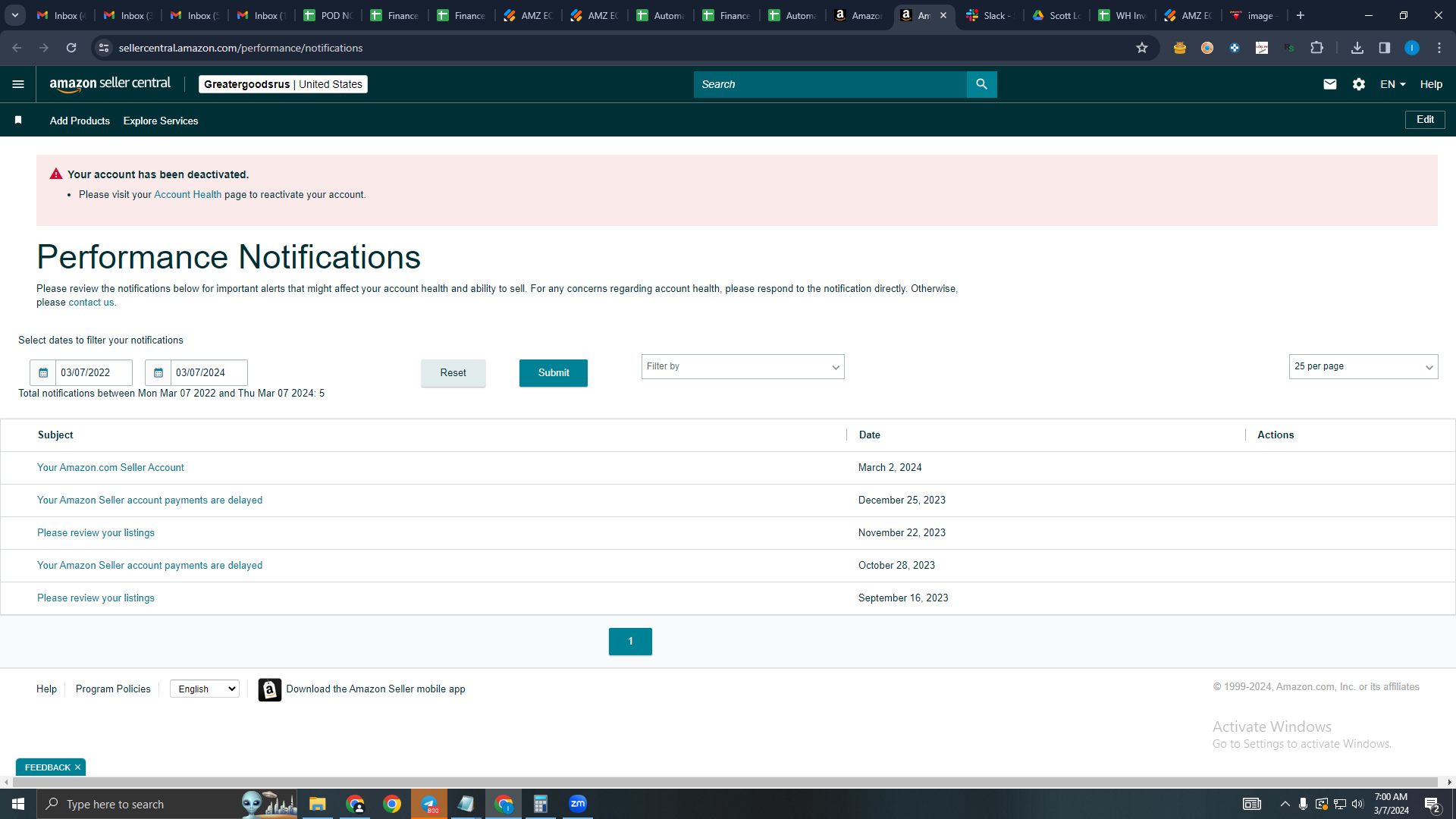Open Calculator from the taskbar
The height and width of the screenshot is (819, 1456).
541,804
